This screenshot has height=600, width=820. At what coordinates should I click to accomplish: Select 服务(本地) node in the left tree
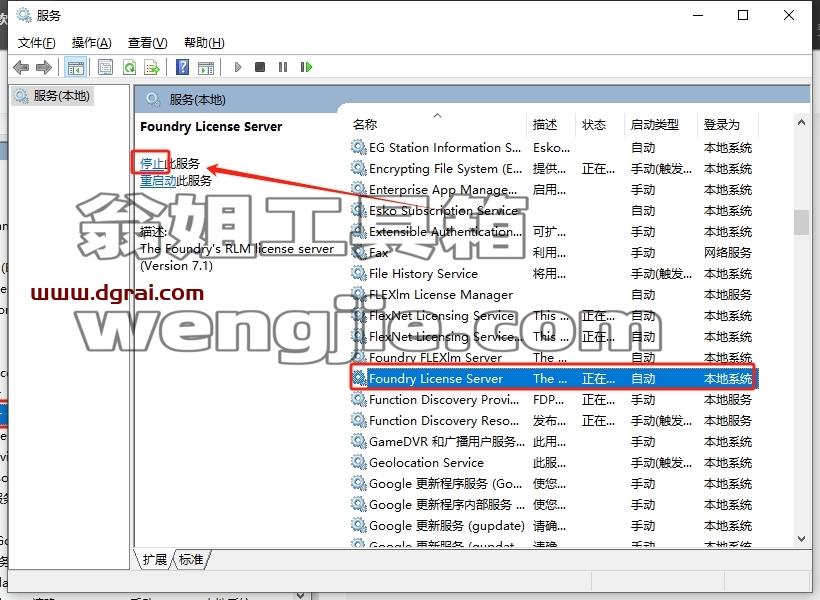coord(53,96)
